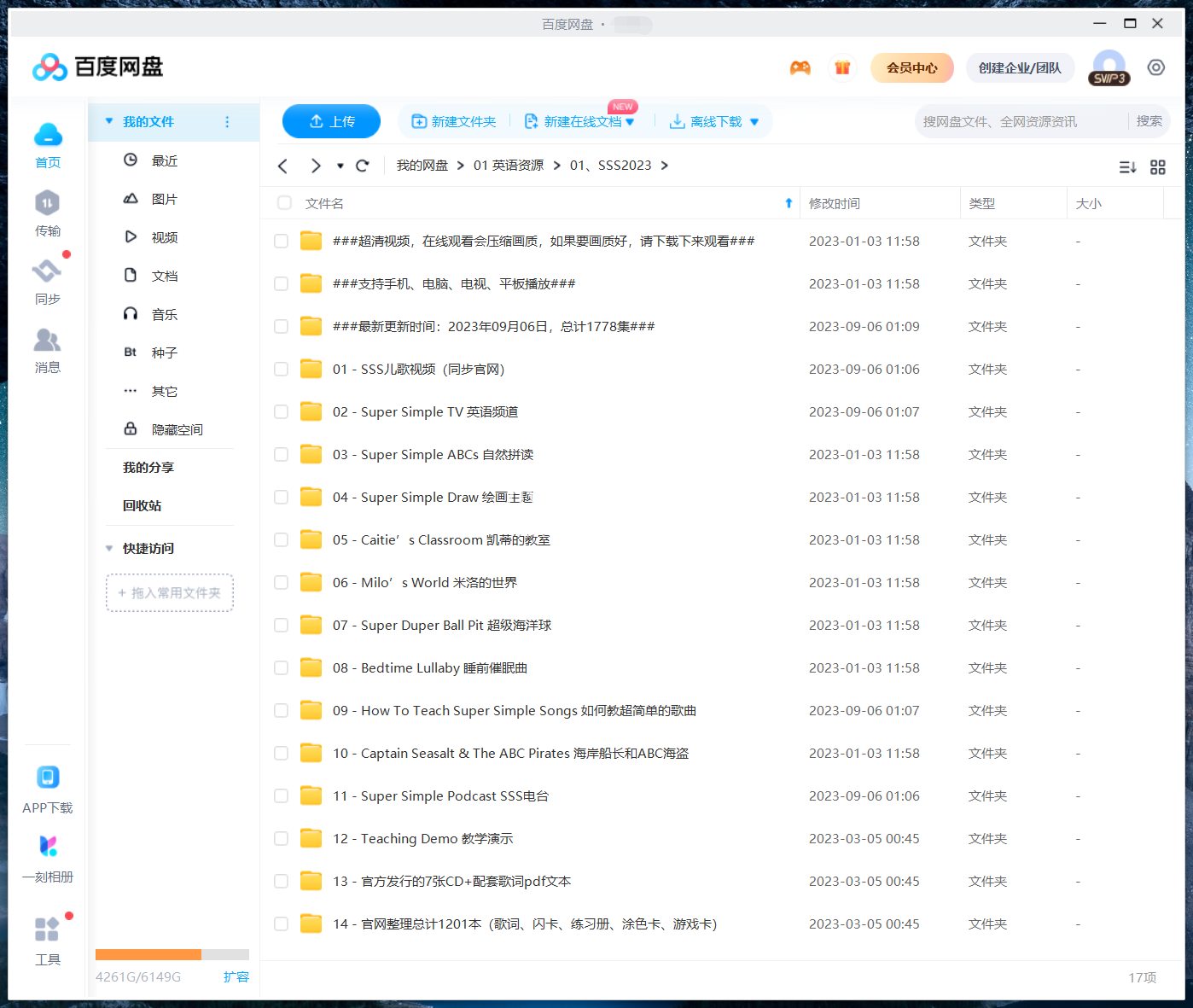This screenshot has height=1008, width=1193.
Task: Refresh the current folder view
Action: (362, 165)
